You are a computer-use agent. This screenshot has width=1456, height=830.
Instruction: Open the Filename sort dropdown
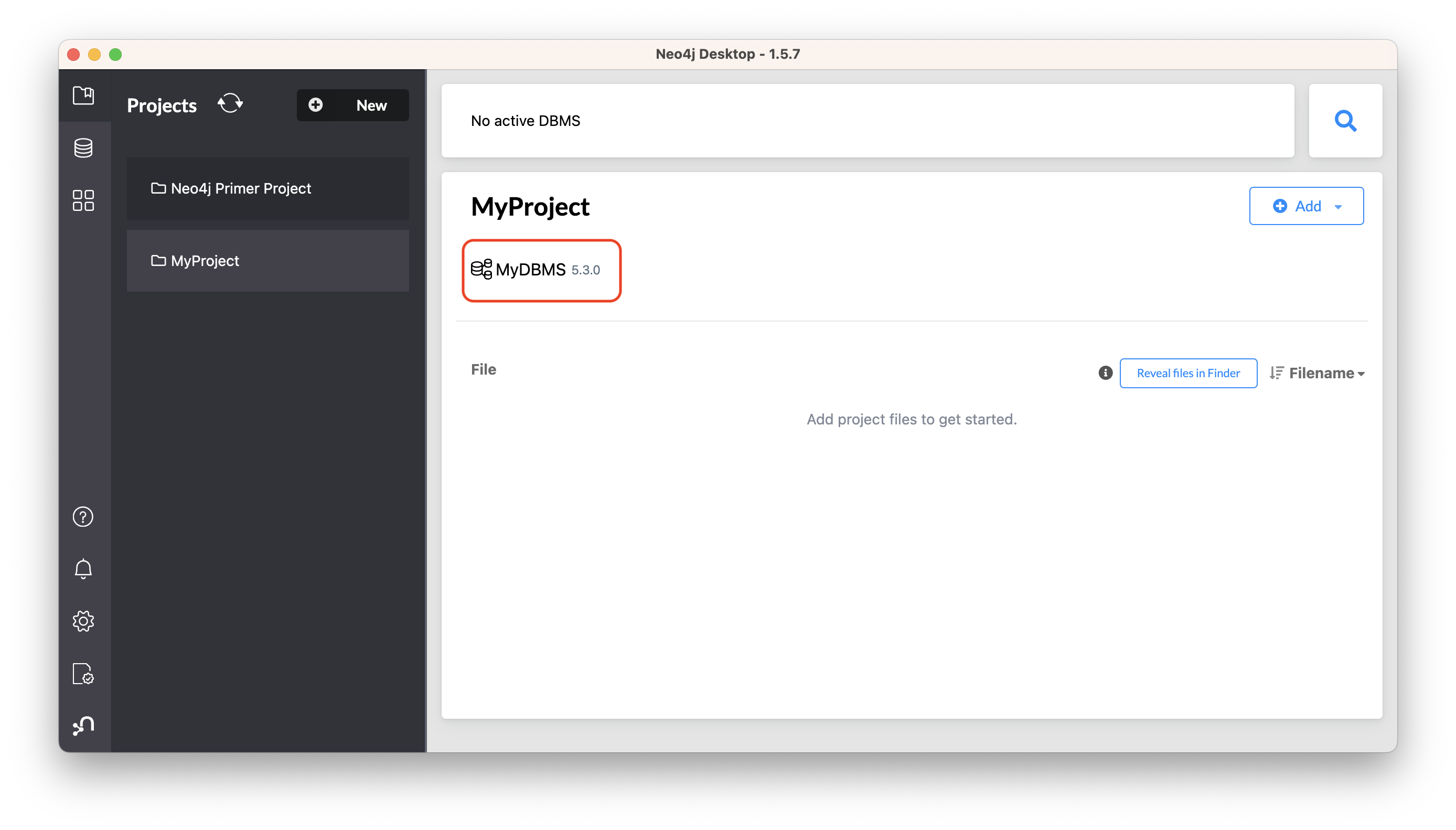[x=1326, y=373]
